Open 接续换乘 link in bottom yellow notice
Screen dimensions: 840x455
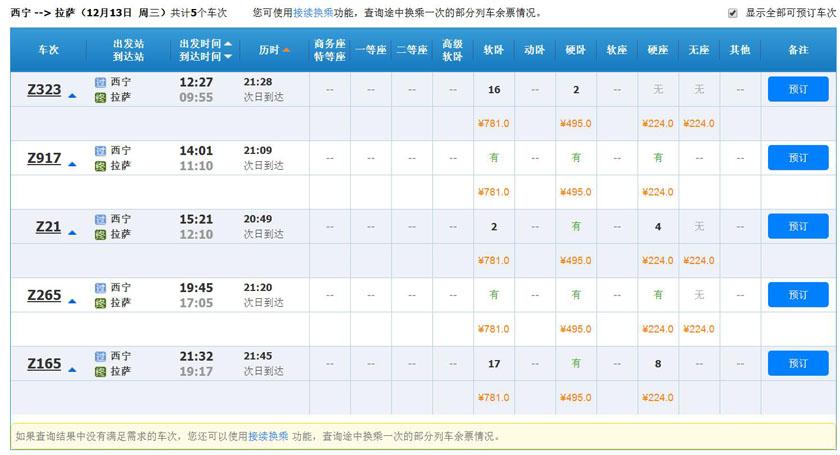(268, 436)
